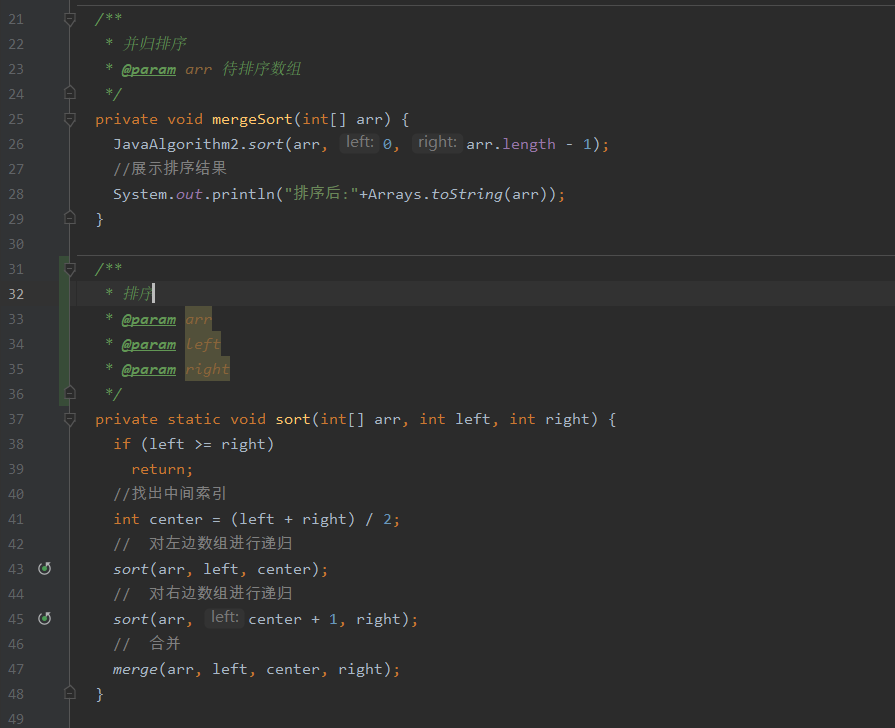Viewport: 895px width, 728px height.
Task: Click the @param tag on line 23
Action: tap(148, 70)
